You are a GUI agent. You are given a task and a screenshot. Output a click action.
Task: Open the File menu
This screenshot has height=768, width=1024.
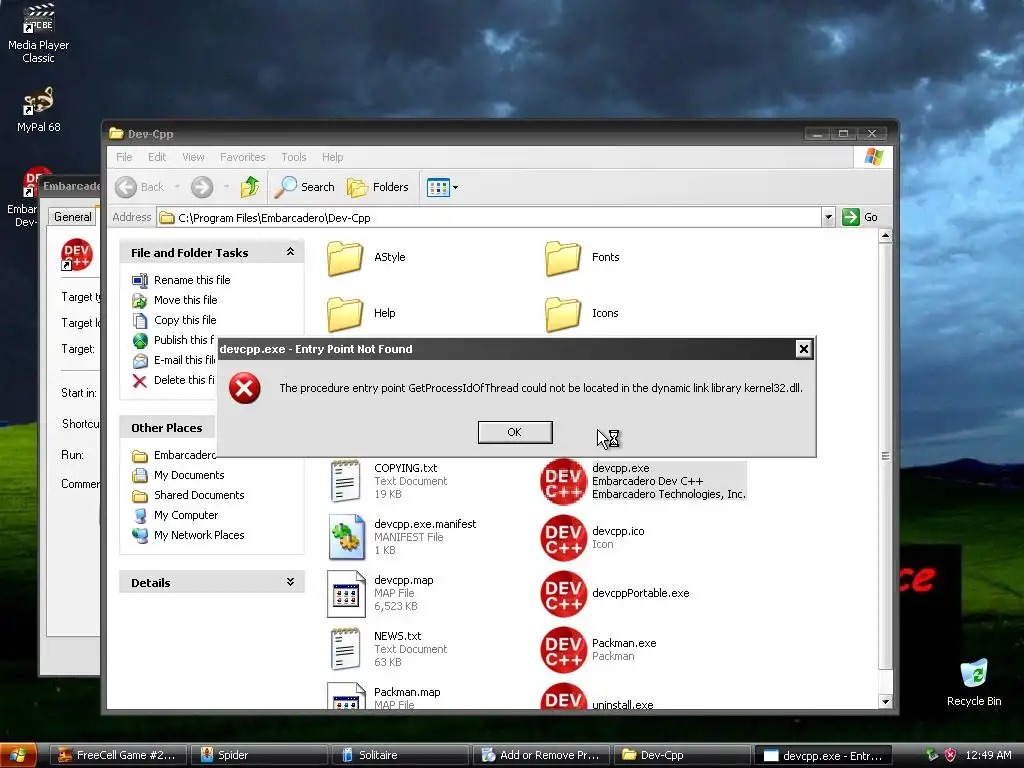pyautogui.click(x=124, y=157)
